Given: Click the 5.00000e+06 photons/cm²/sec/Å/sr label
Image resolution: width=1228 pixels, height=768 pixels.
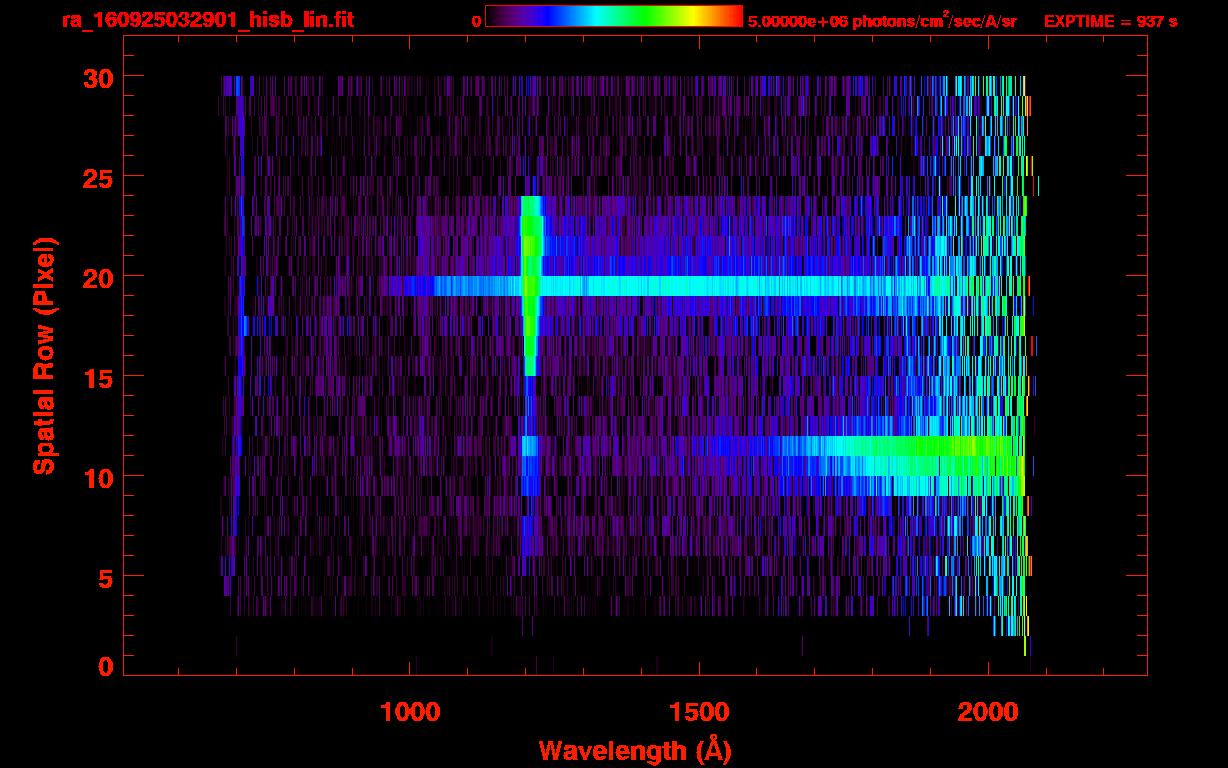Looking at the screenshot, I should click(882, 20).
